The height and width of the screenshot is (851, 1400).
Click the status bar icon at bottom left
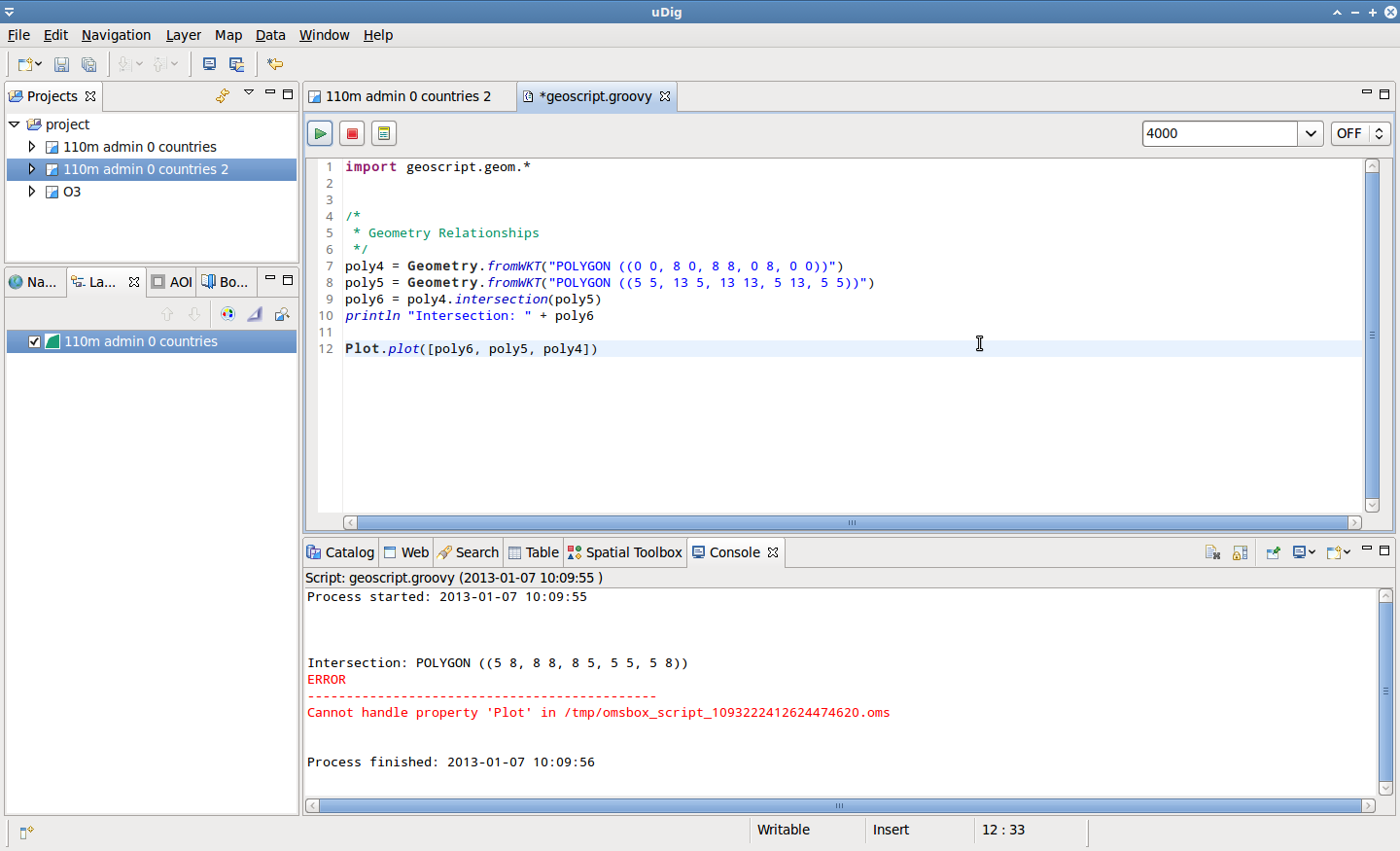click(26, 832)
